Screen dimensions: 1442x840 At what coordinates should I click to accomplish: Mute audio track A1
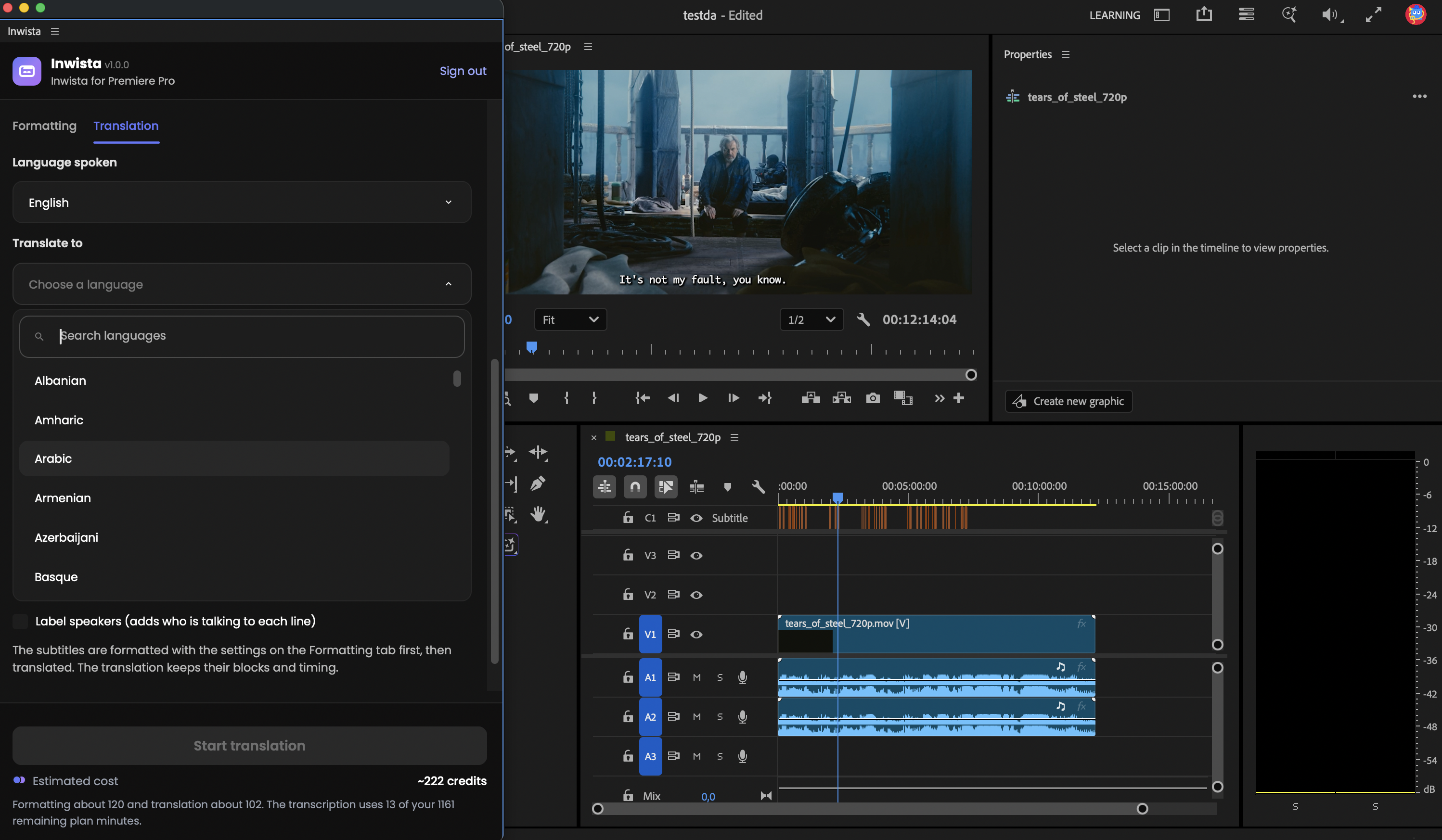click(696, 677)
